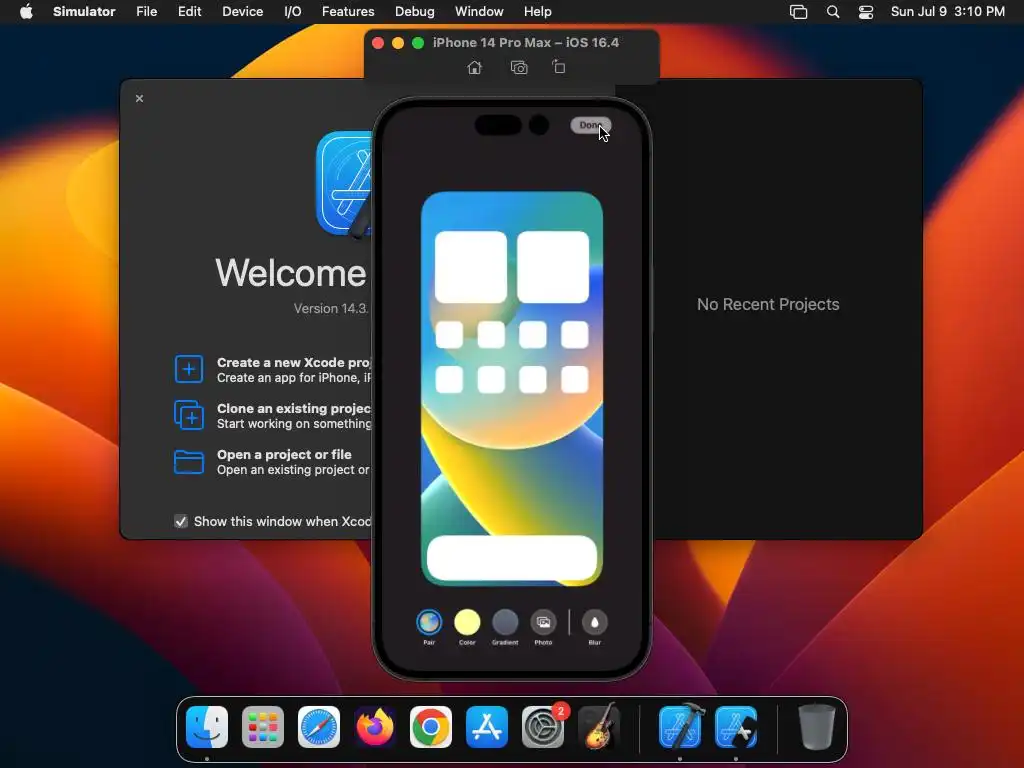Click the Xcode logo in Welcome window
1024x768 pixels.
click(x=344, y=184)
